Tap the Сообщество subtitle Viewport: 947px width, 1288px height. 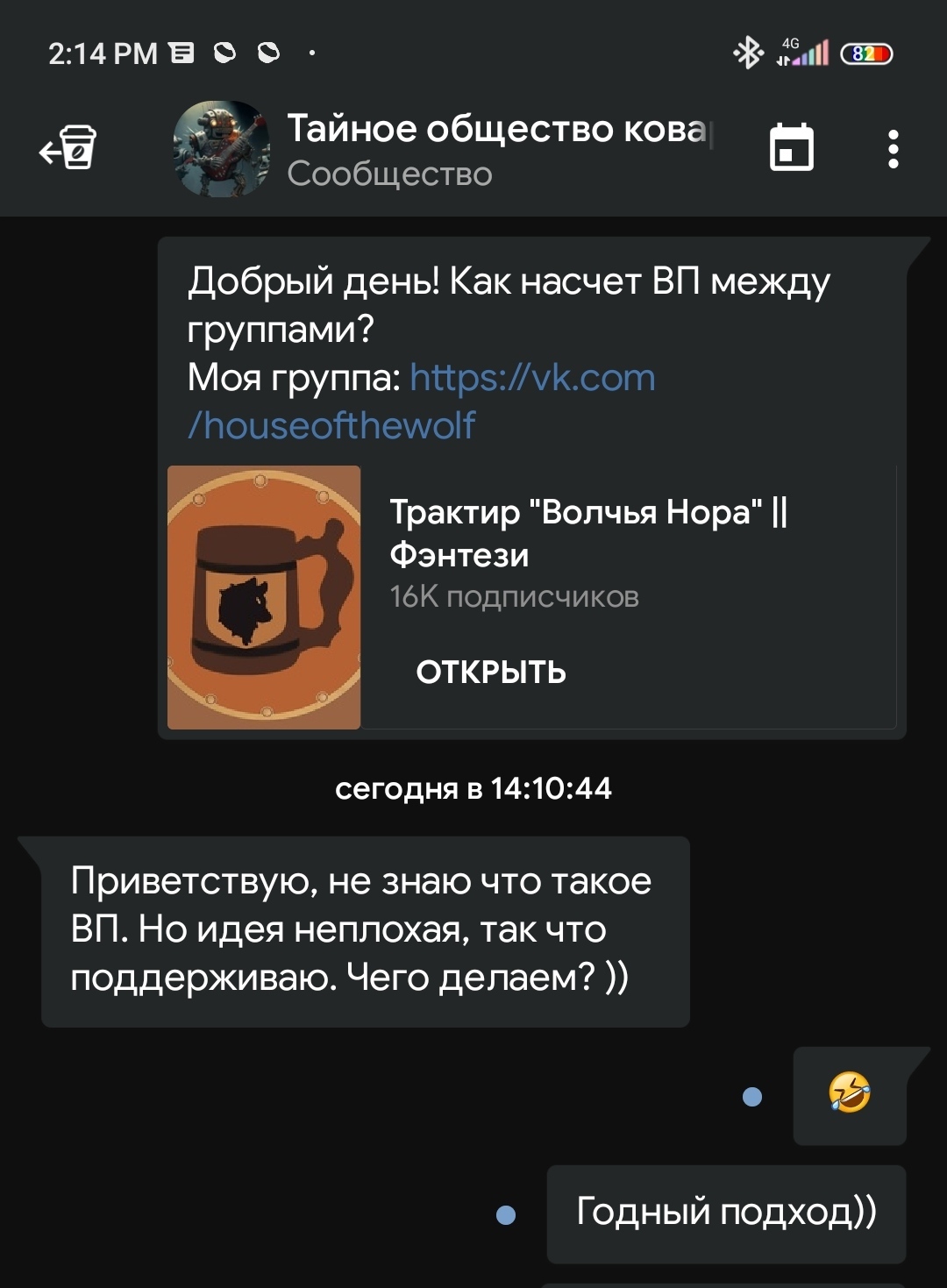pos(389,174)
